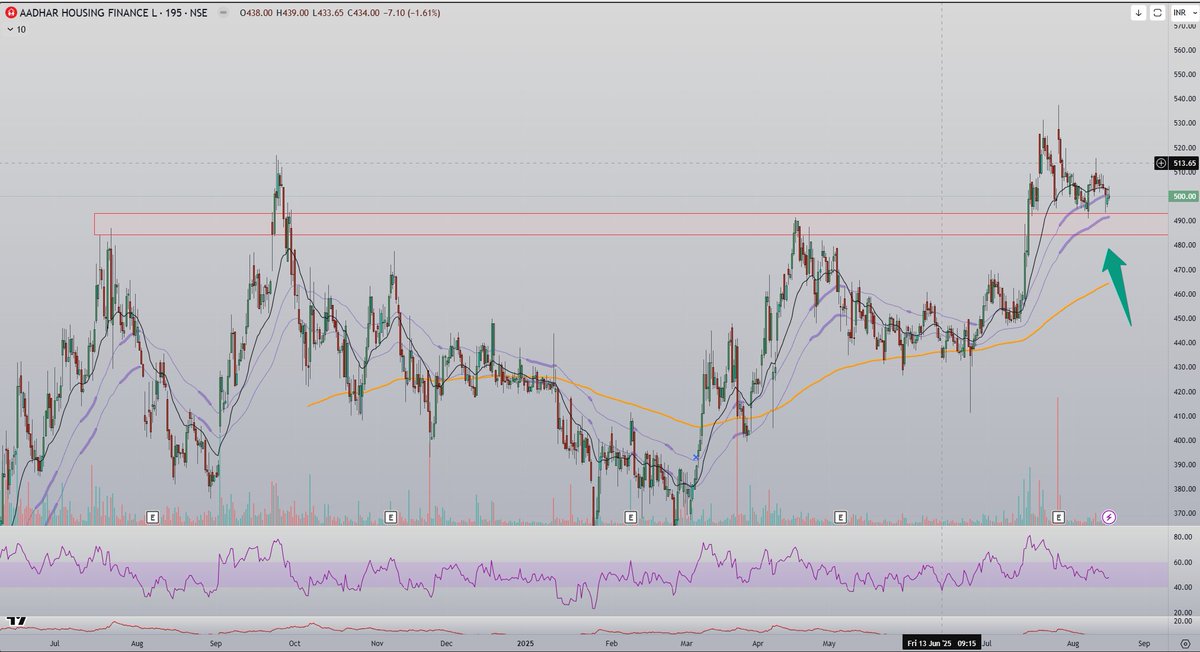Click the TradingView logo in the bottom corner
This screenshot has width=1200, height=652.
(x=15, y=621)
